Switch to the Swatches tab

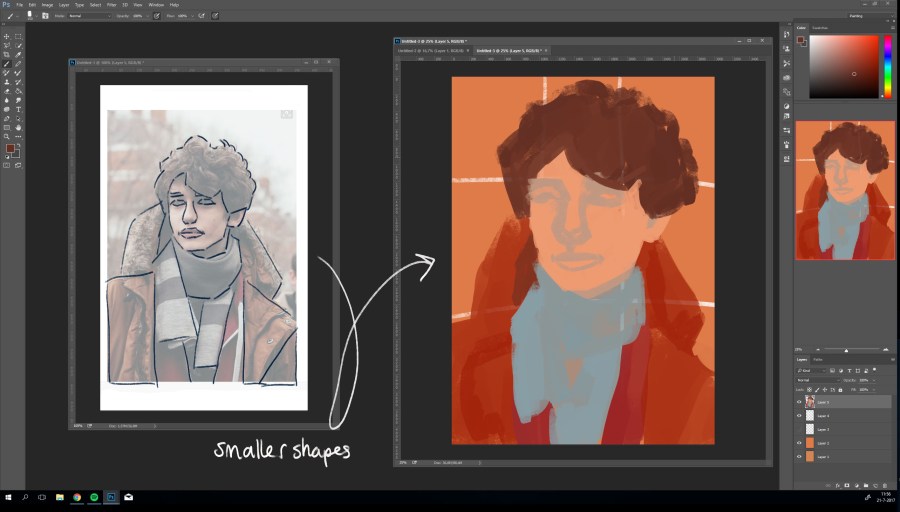click(x=821, y=27)
